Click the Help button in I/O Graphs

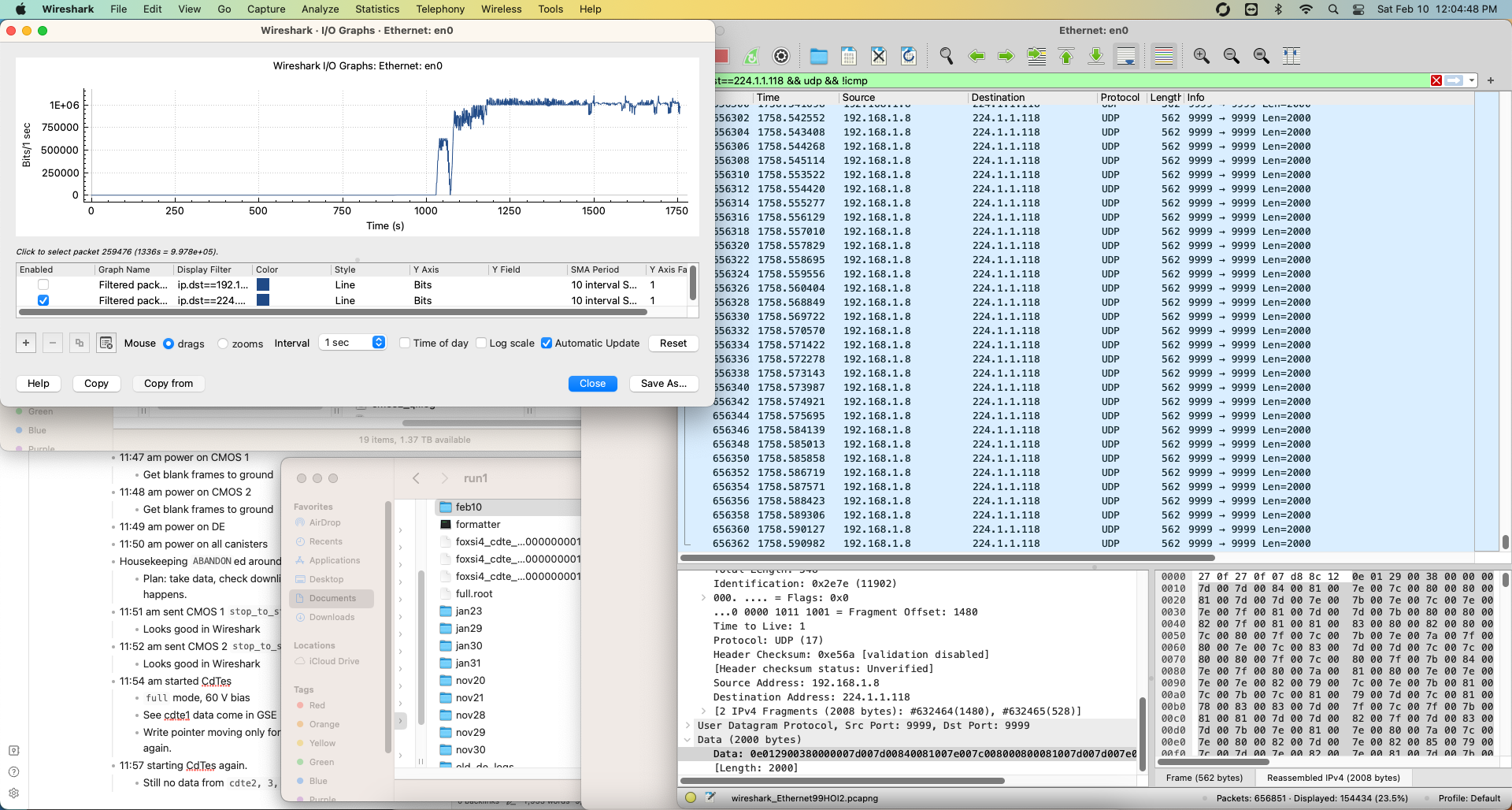[x=39, y=384]
